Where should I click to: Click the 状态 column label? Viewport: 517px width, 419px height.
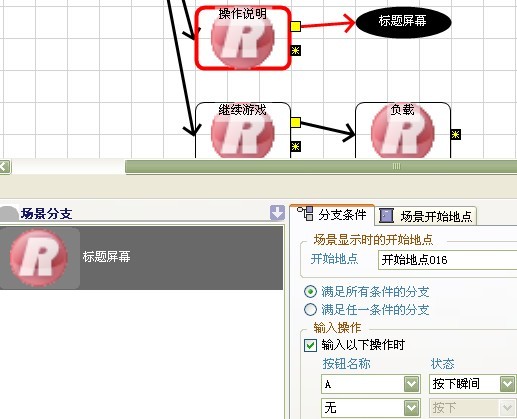coord(442,364)
